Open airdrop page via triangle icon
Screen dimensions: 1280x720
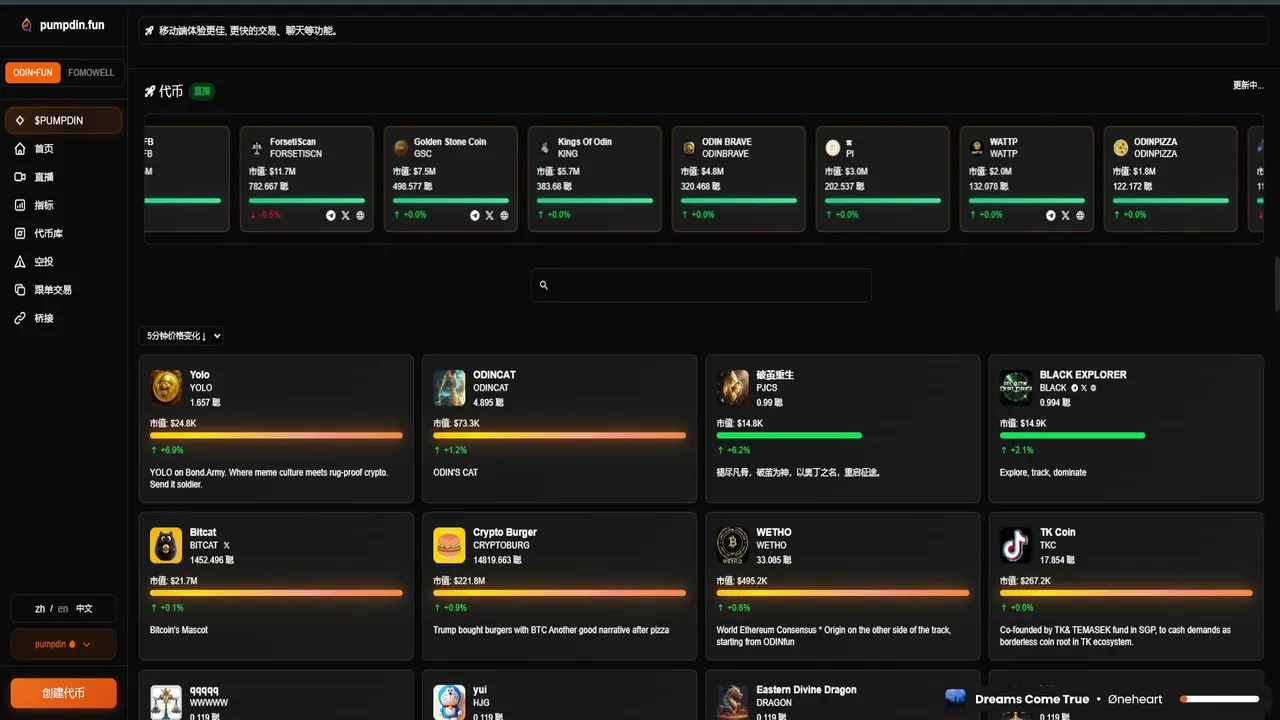pos(20,262)
